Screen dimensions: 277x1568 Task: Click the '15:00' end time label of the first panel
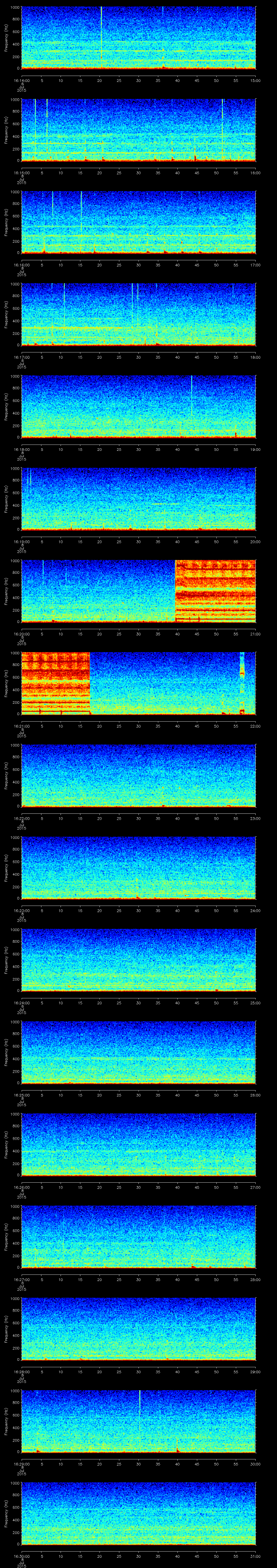tap(256, 80)
